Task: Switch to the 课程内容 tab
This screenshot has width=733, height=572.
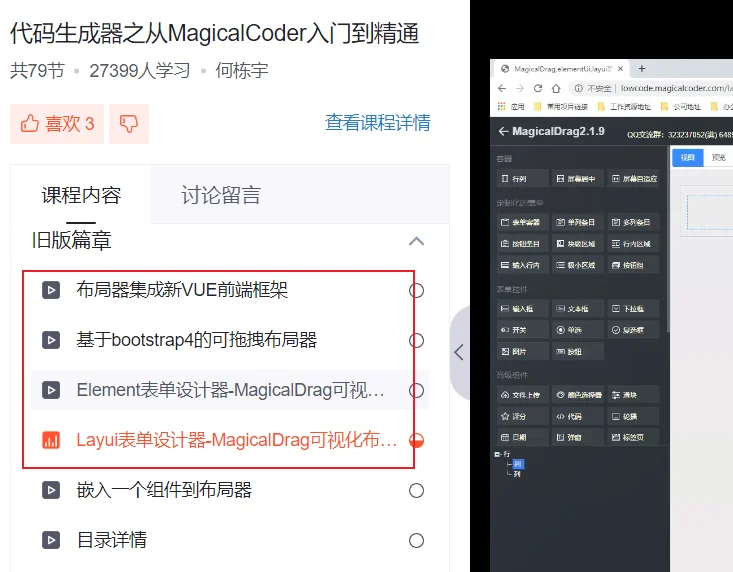Action: [81, 195]
